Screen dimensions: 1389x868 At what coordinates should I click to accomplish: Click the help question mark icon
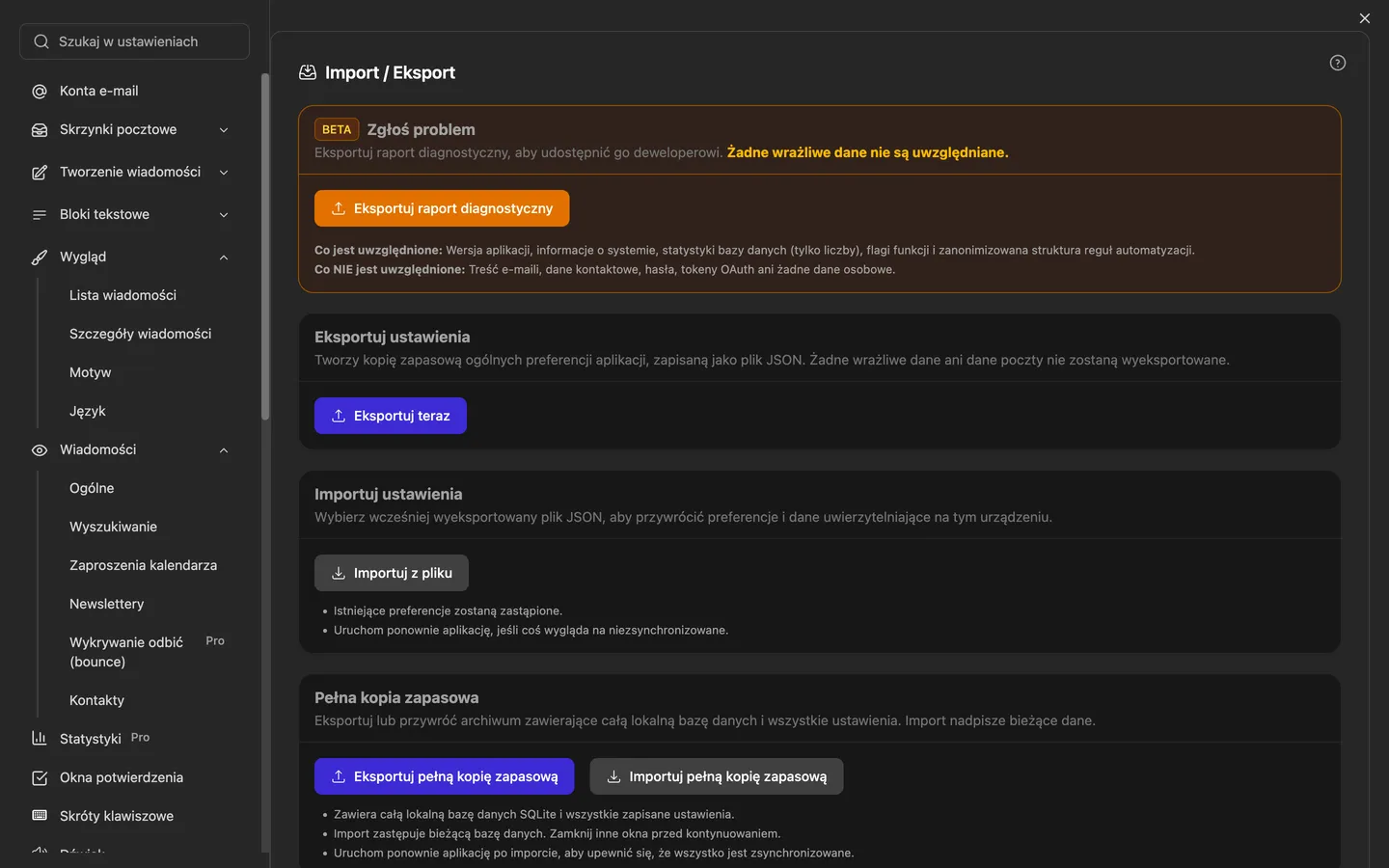point(1337,63)
